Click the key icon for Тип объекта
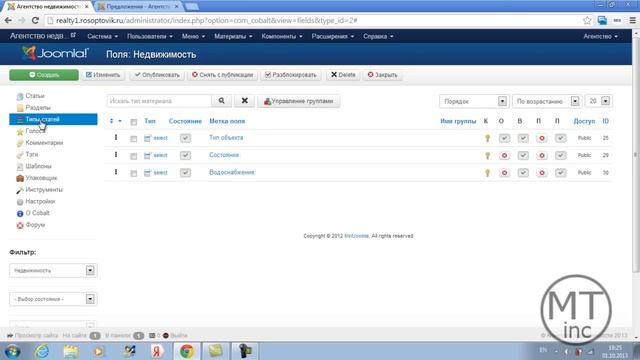 point(487,138)
